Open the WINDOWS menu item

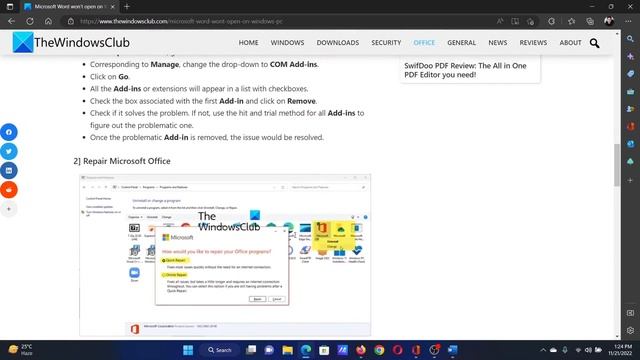(287, 42)
